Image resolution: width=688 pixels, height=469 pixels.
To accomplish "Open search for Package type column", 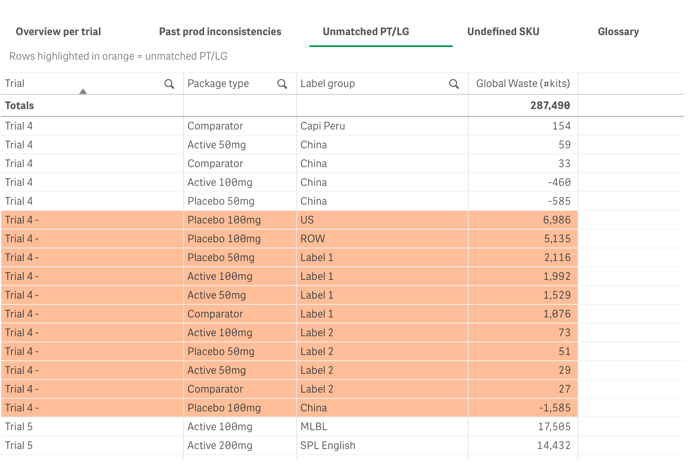I will 282,84.
